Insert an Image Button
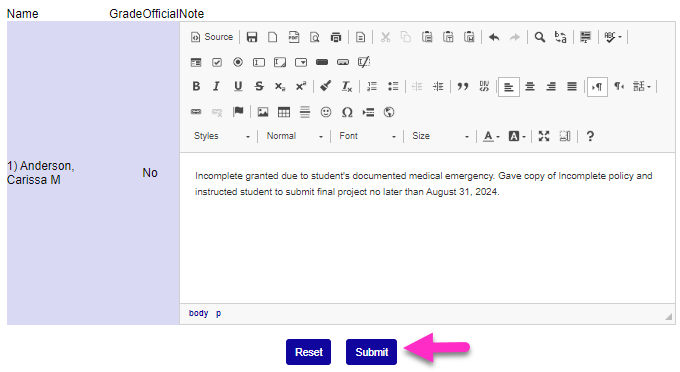This screenshot has height=372, width=680. click(x=343, y=62)
